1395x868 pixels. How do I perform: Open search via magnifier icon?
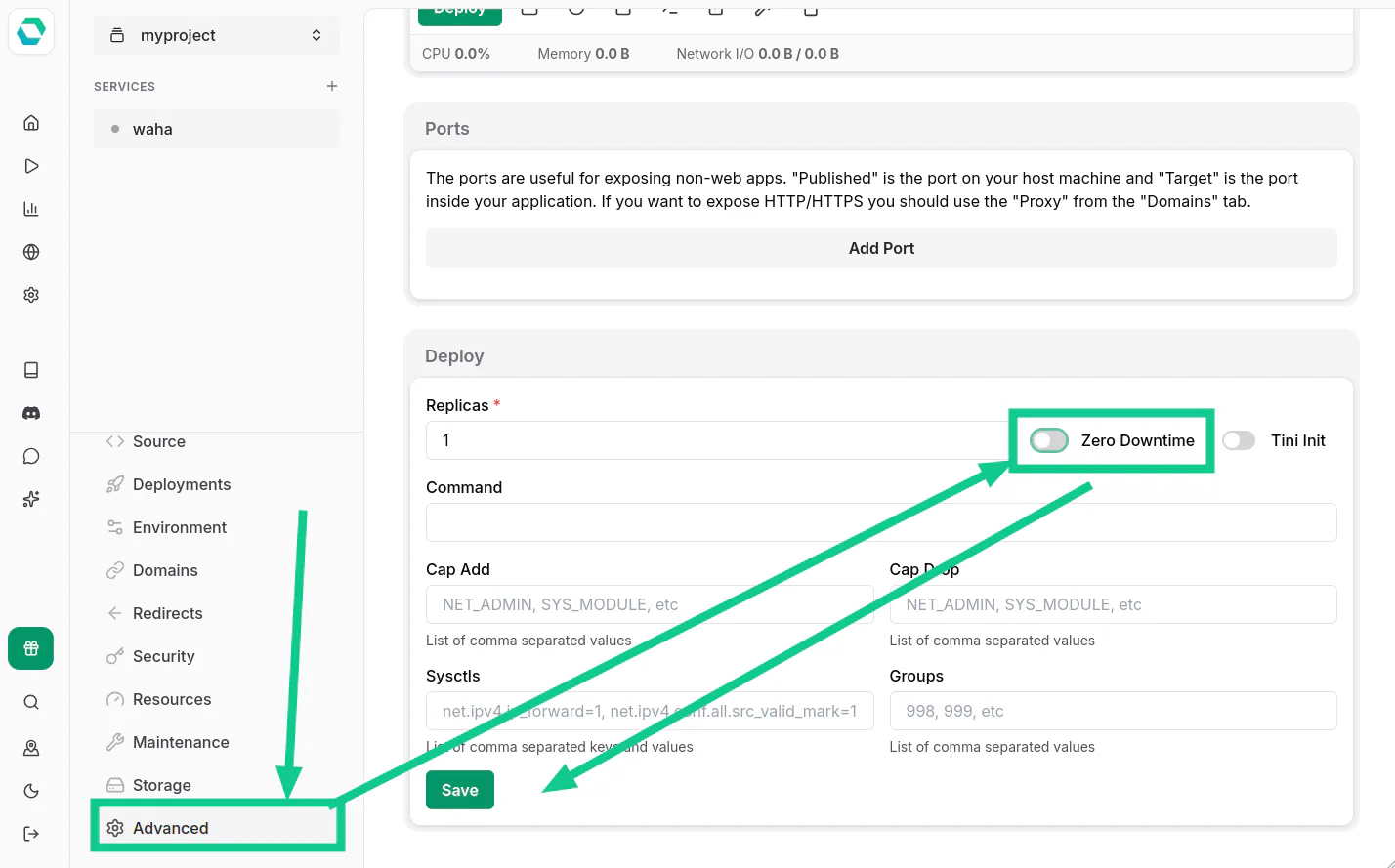point(31,702)
